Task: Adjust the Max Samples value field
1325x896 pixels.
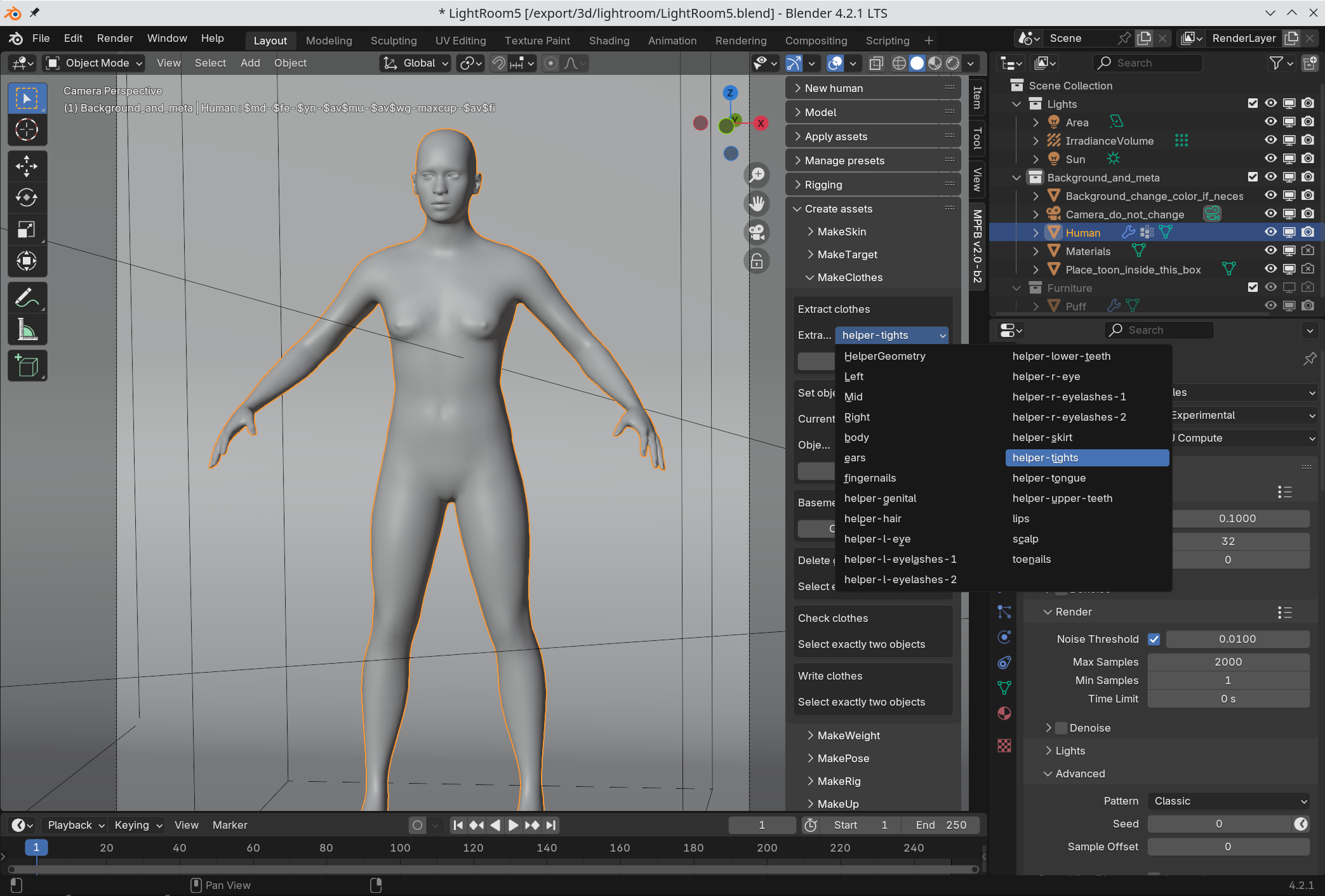Action: 1228,662
